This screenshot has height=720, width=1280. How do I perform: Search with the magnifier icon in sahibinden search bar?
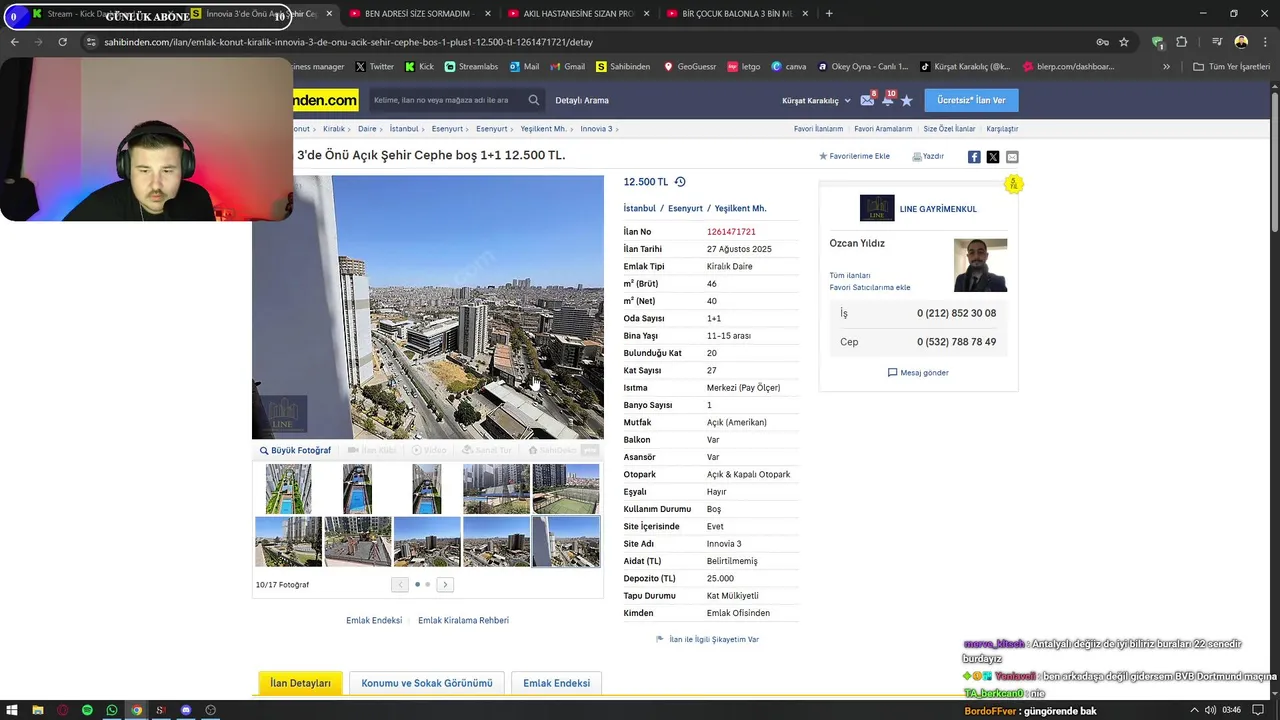pyautogui.click(x=534, y=100)
